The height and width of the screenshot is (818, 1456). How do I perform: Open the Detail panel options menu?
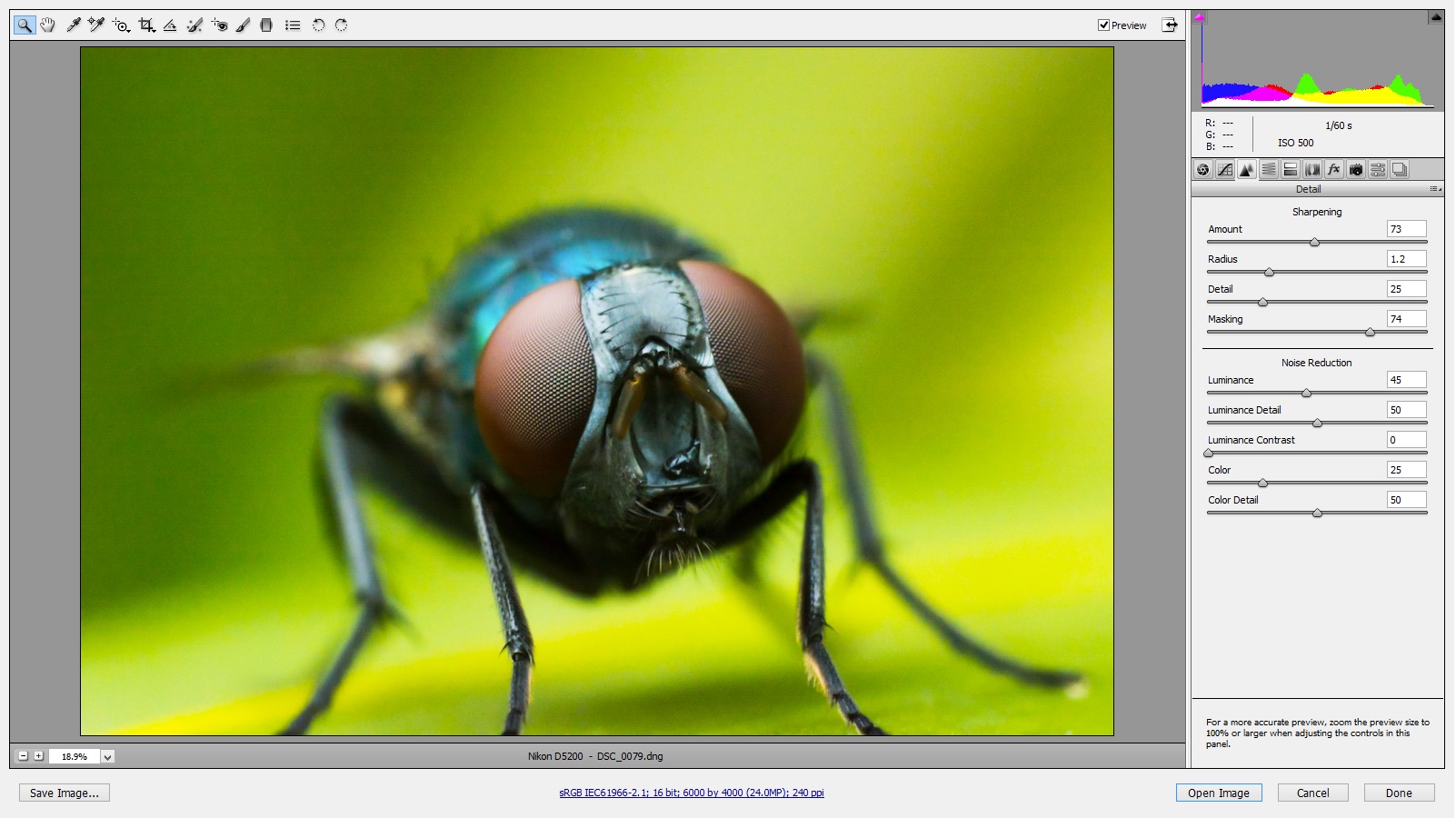point(1435,189)
